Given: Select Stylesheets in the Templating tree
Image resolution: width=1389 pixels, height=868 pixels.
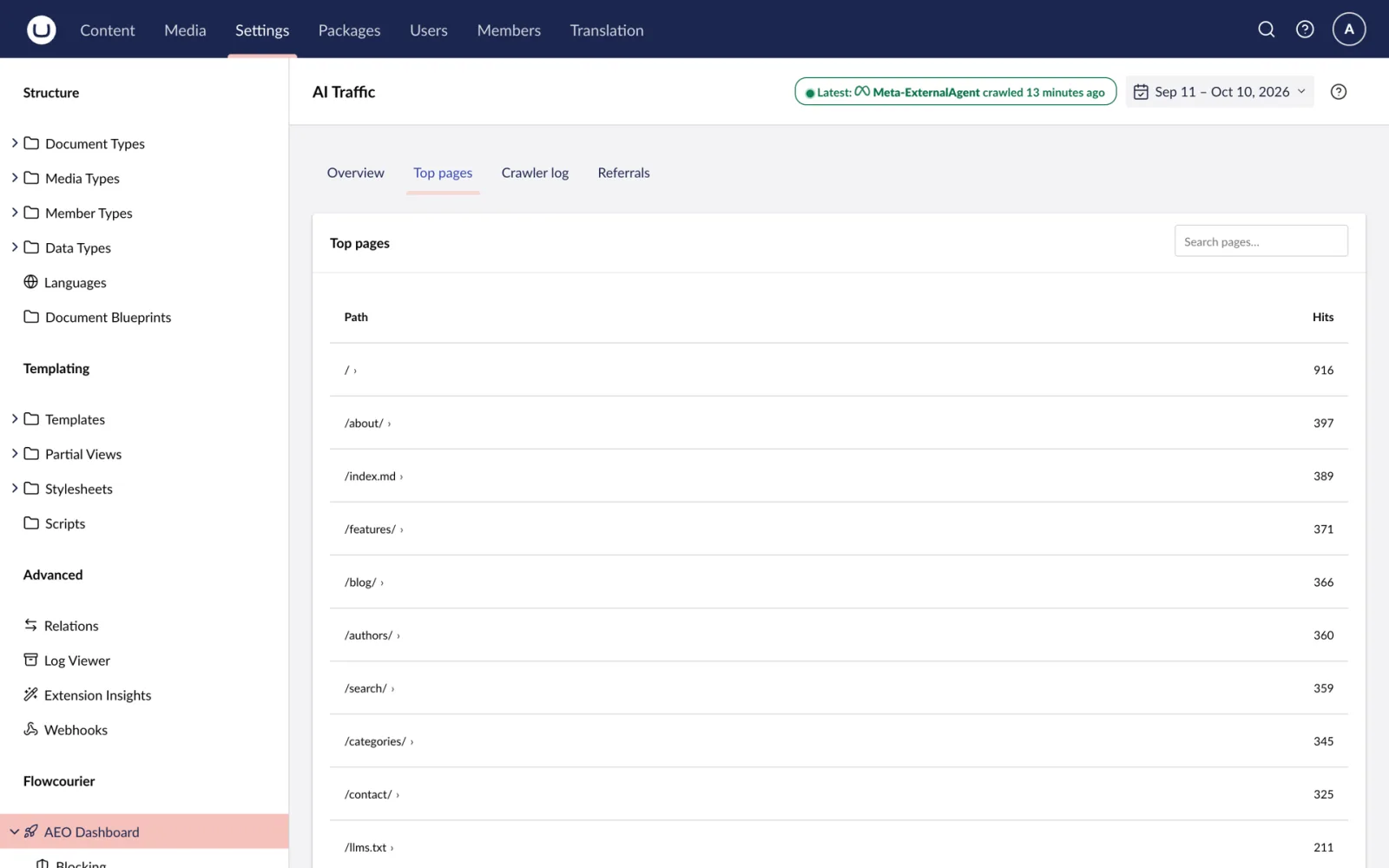Looking at the screenshot, I should 79,489.
